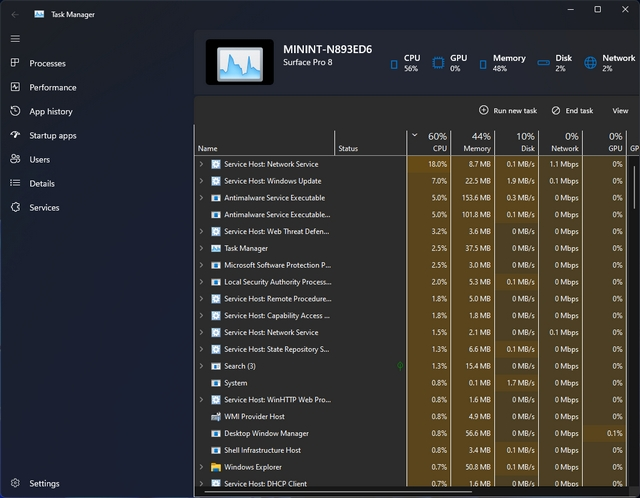
Task: Expand Service Host: Web Threat Defense row
Action: pos(201,231)
